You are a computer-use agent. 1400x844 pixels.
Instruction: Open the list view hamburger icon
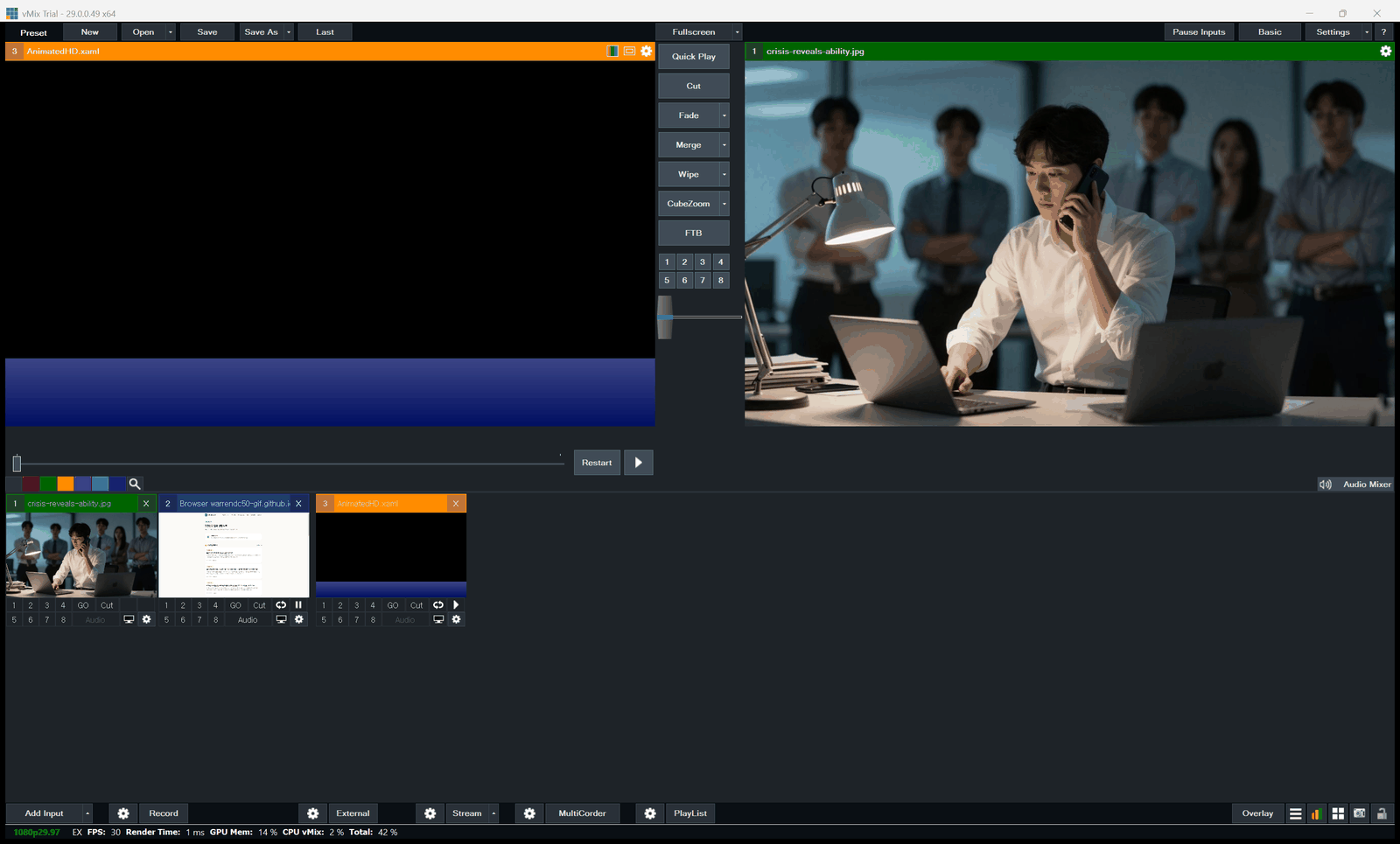coord(1296,813)
